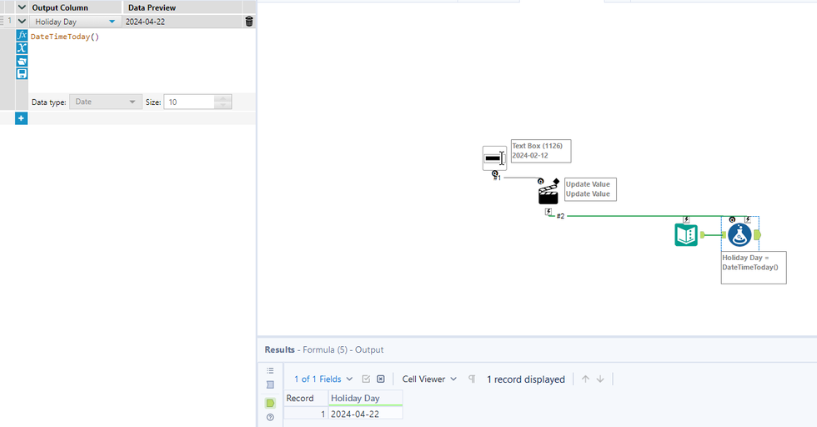This screenshot has width=817, height=427.
Task: Select the Holiday Day formula annotation
Action: [x=753, y=268]
